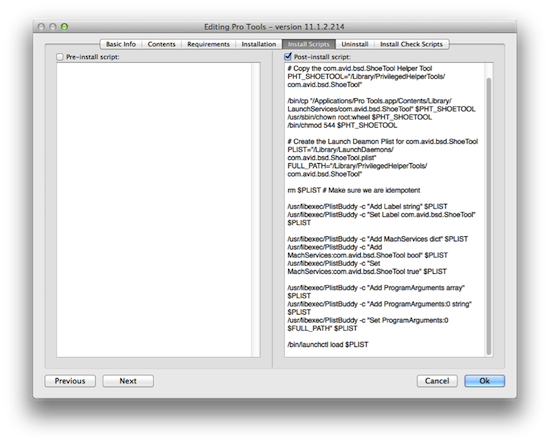The height and width of the screenshot is (444, 550).
Task: Select the Requirements tab
Action: pyautogui.click(x=208, y=44)
